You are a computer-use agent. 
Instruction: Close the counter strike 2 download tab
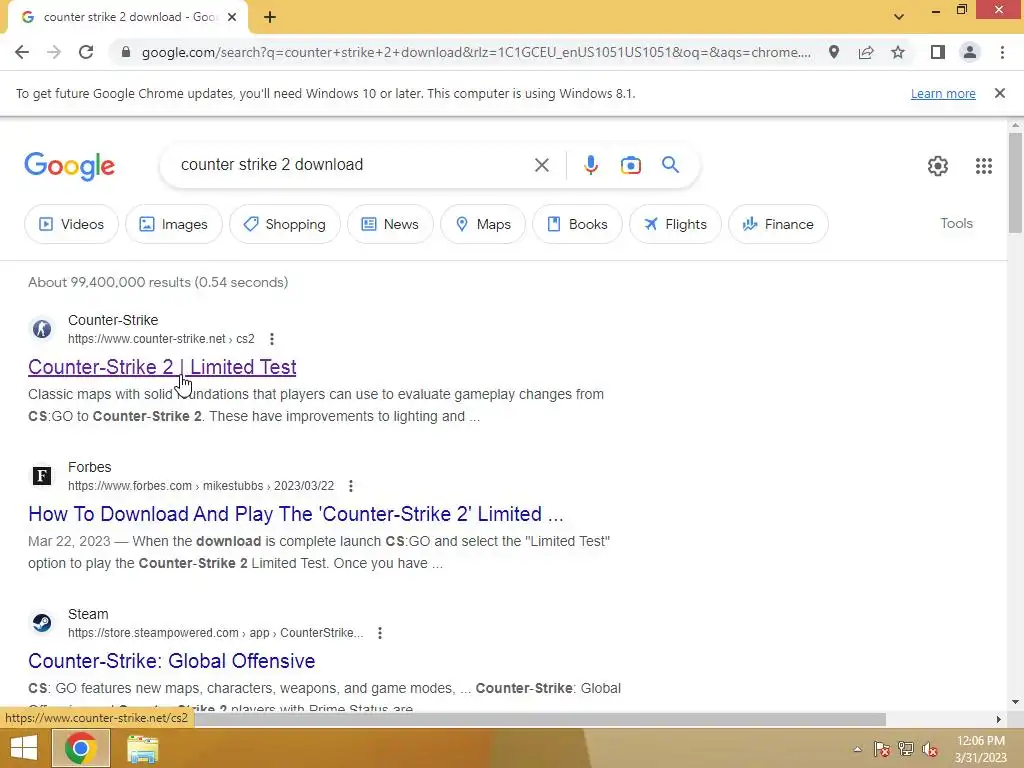click(232, 17)
